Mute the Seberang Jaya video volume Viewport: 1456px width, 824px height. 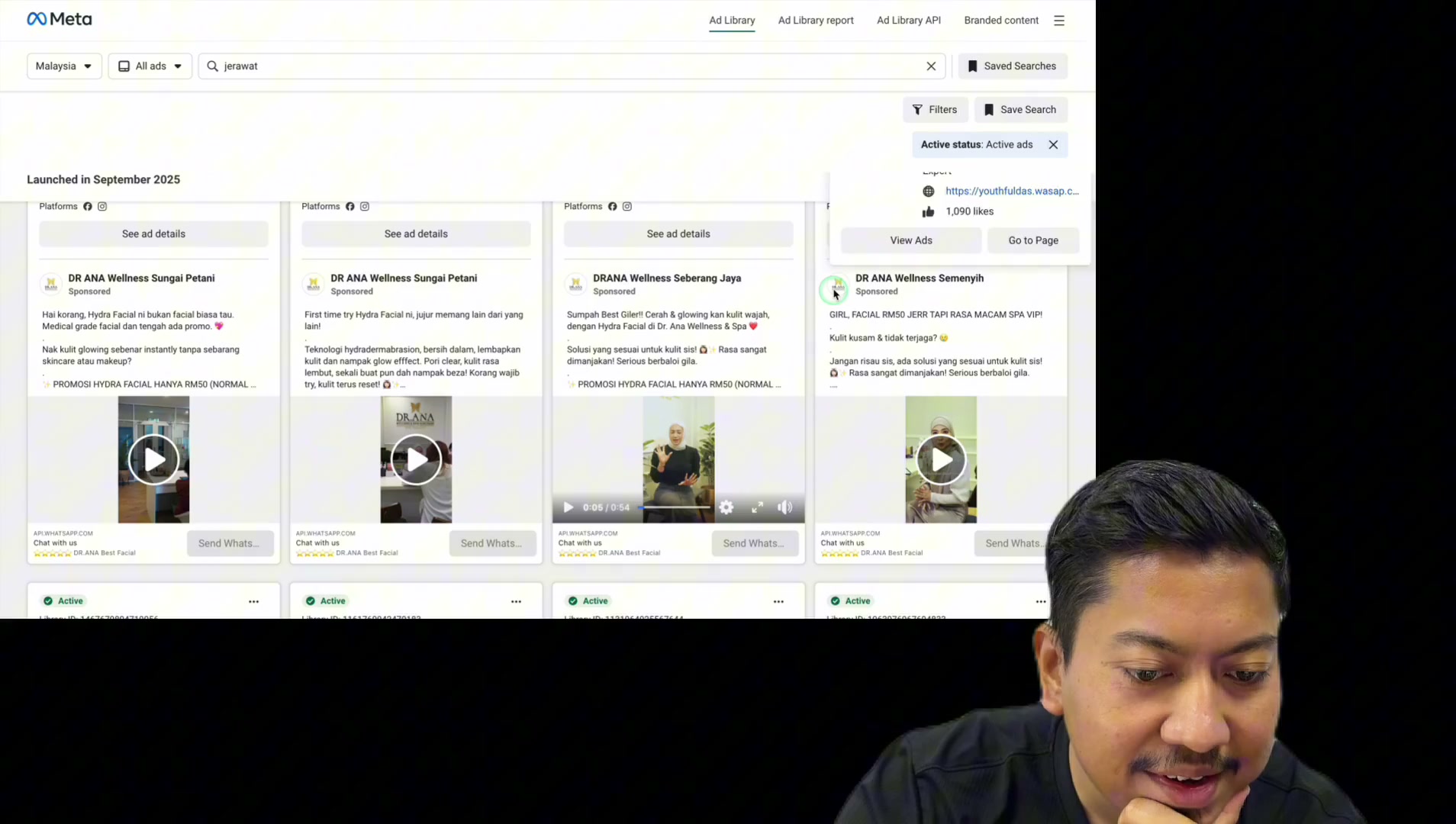pos(785,507)
